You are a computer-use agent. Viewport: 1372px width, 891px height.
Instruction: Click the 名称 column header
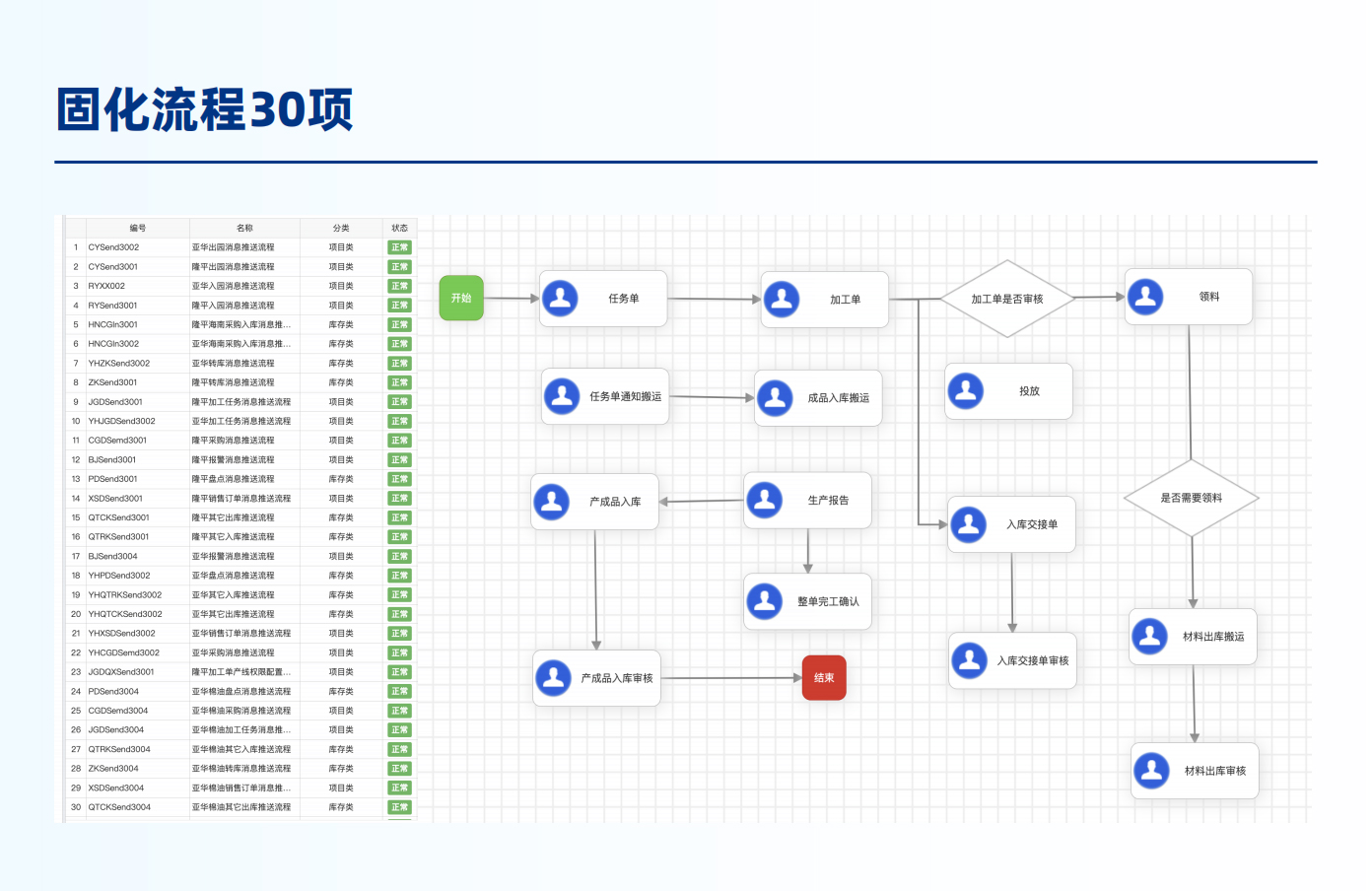[x=244, y=228]
